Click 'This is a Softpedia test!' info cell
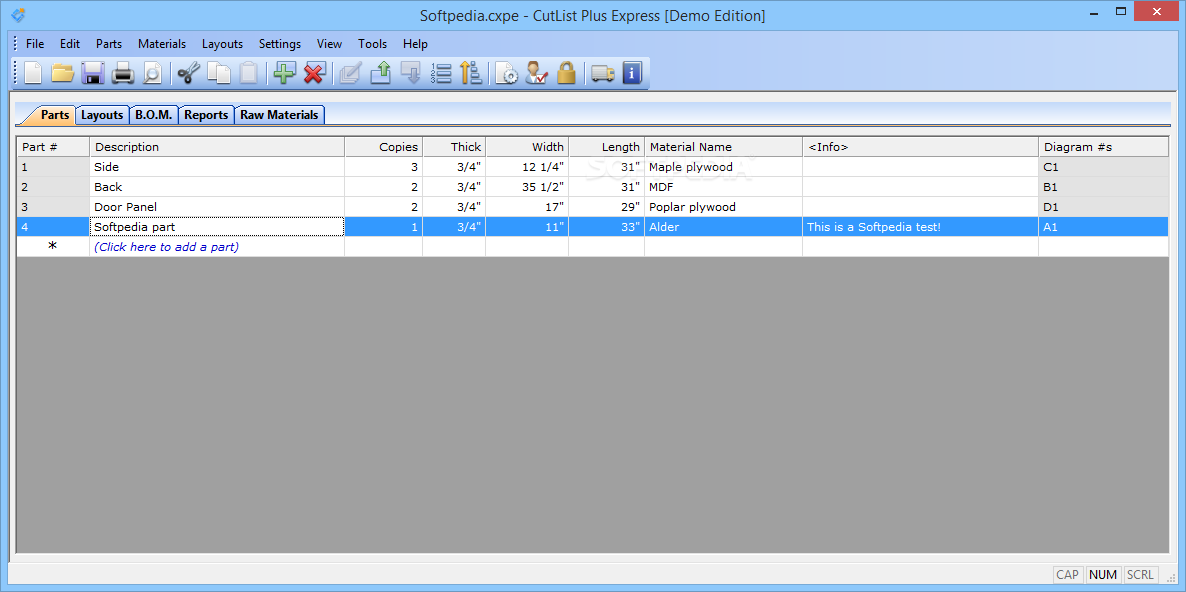This screenshot has width=1186, height=592. 920,226
